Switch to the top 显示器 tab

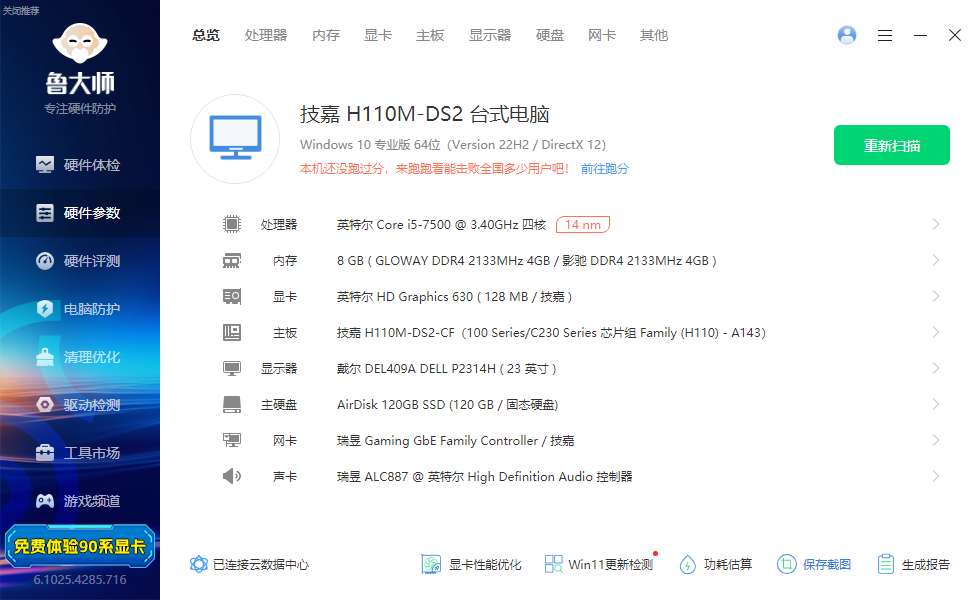pos(490,36)
